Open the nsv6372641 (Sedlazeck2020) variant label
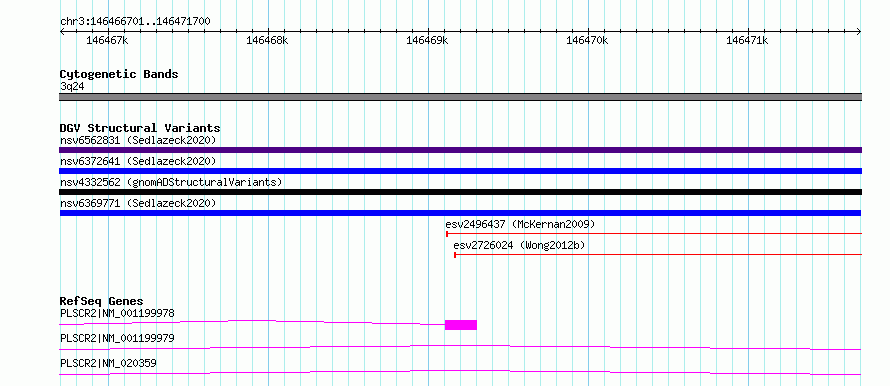The height and width of the screenshot is (386, 890). (138, 161)
